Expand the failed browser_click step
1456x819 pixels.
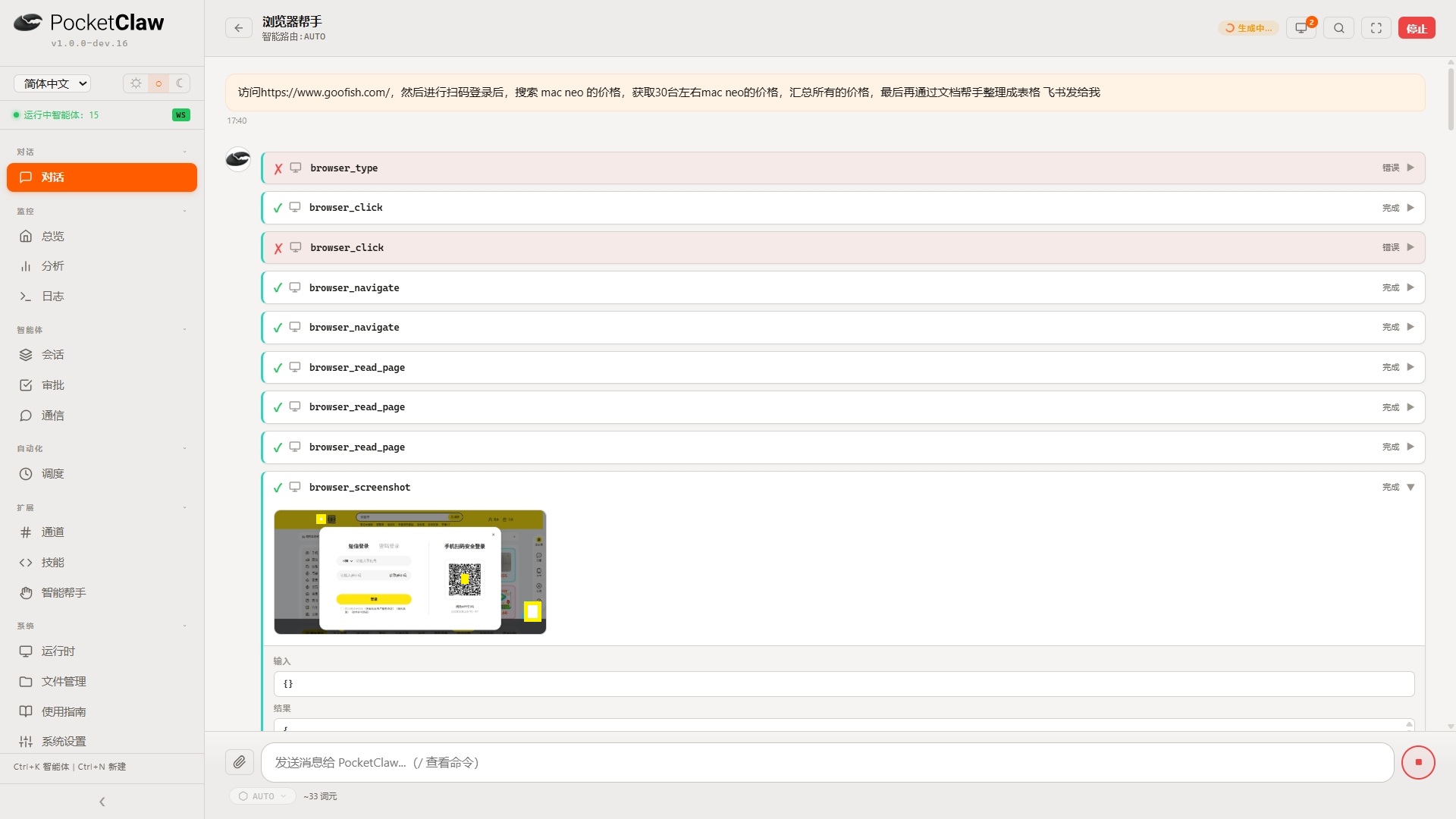pos(843,248)
